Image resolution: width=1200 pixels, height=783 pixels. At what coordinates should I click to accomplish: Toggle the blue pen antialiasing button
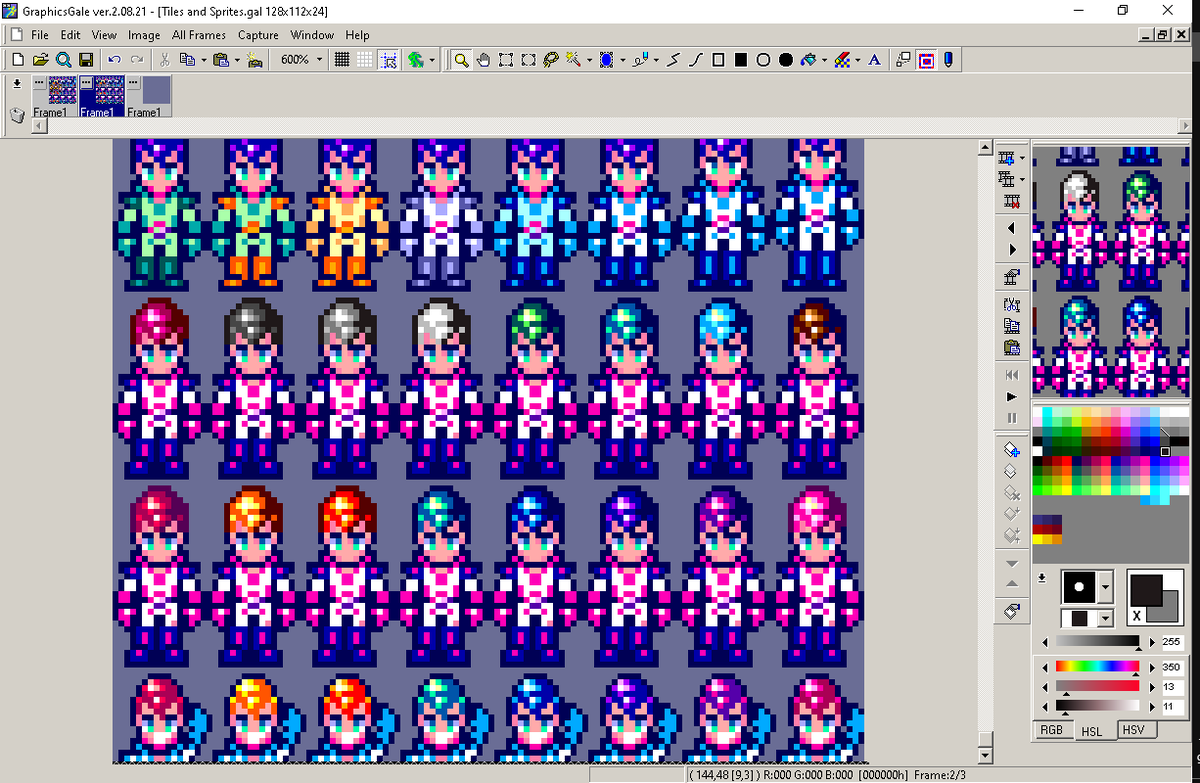pyautogui.click(x=947, y=60)
